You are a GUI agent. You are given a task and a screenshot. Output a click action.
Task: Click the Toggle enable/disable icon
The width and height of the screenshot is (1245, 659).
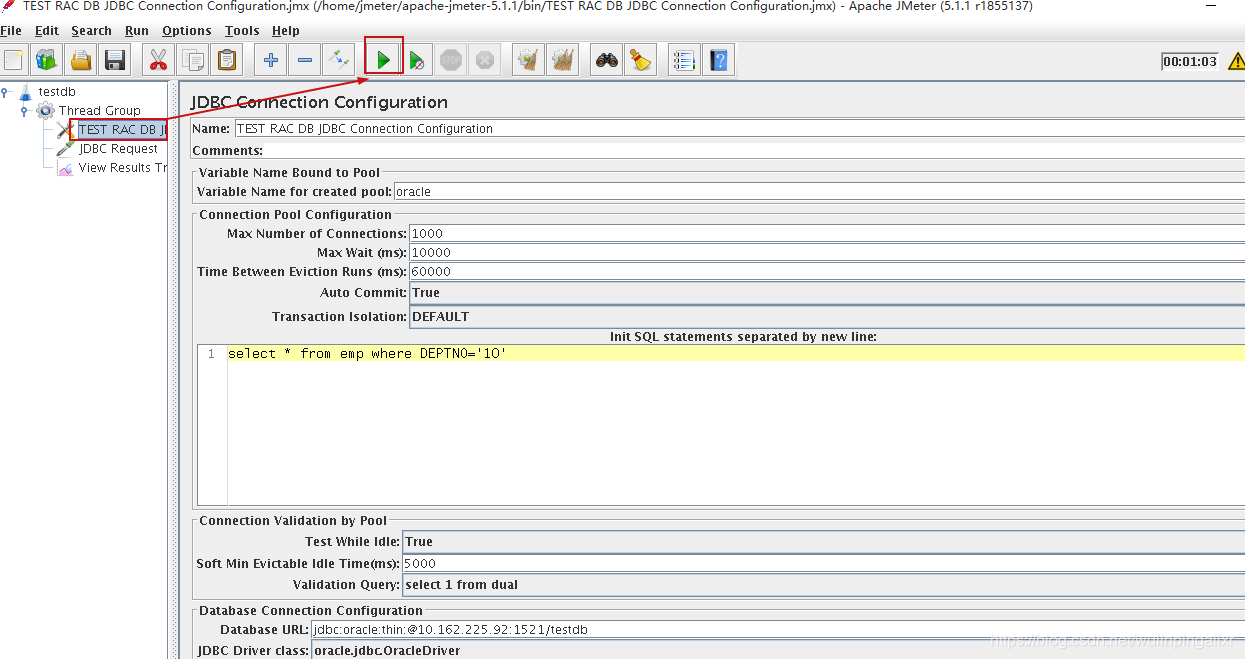click(x=339, y=60)
